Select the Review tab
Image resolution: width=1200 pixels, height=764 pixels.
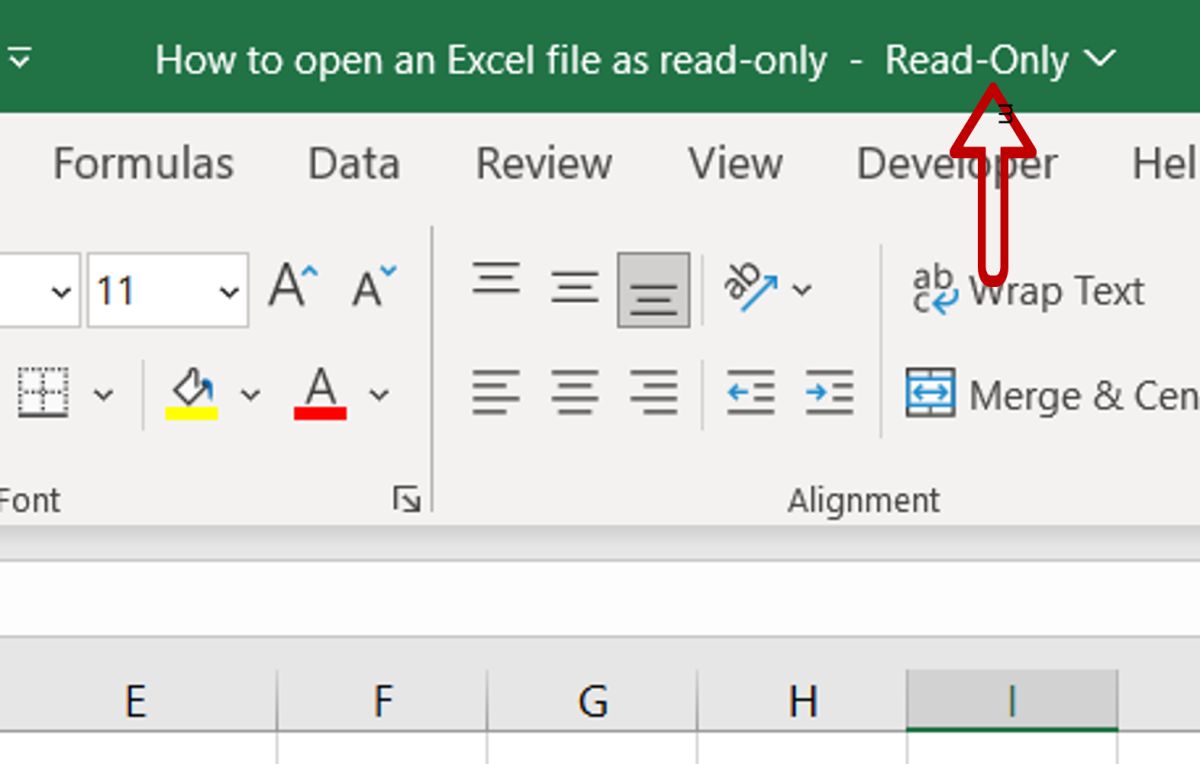click(544, 163)
